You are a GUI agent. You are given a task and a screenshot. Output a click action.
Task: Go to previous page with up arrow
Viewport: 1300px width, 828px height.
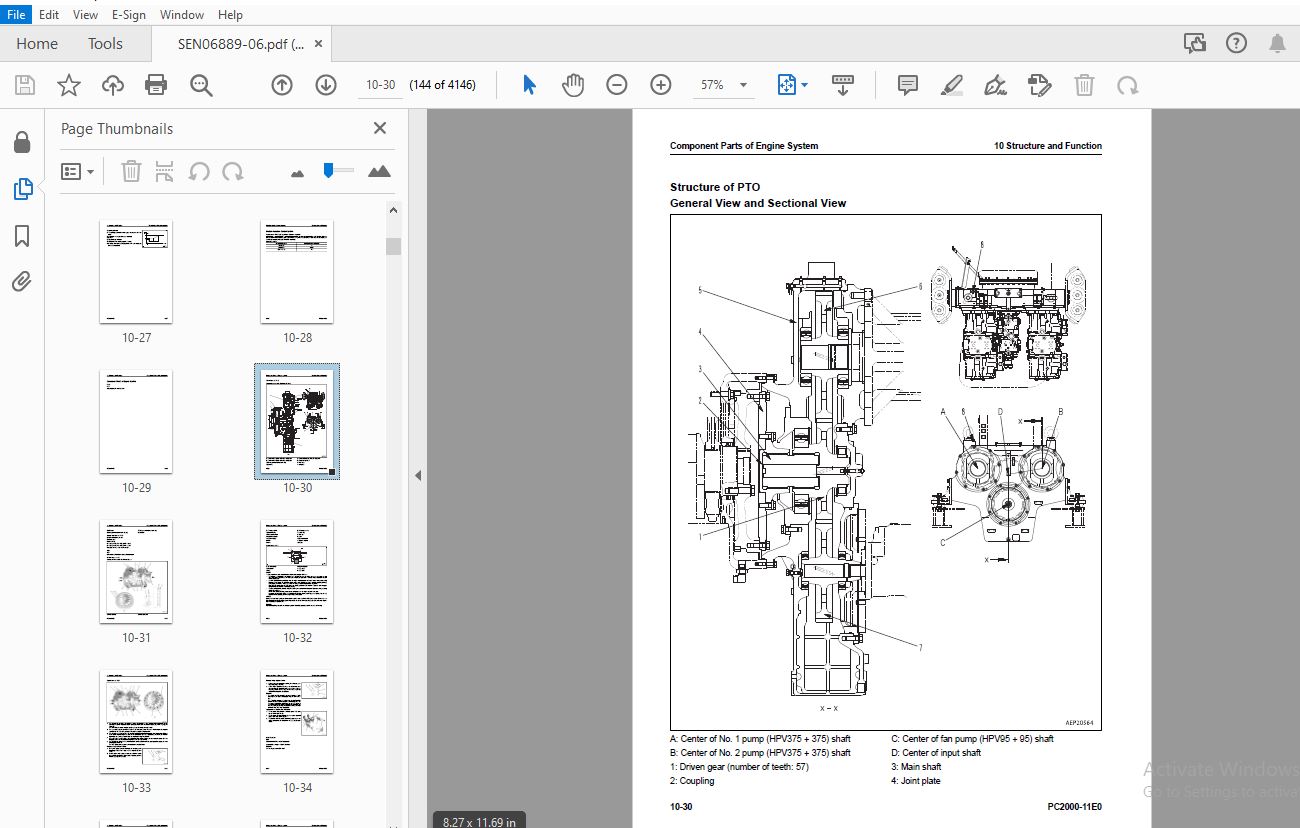click(282, 85)
